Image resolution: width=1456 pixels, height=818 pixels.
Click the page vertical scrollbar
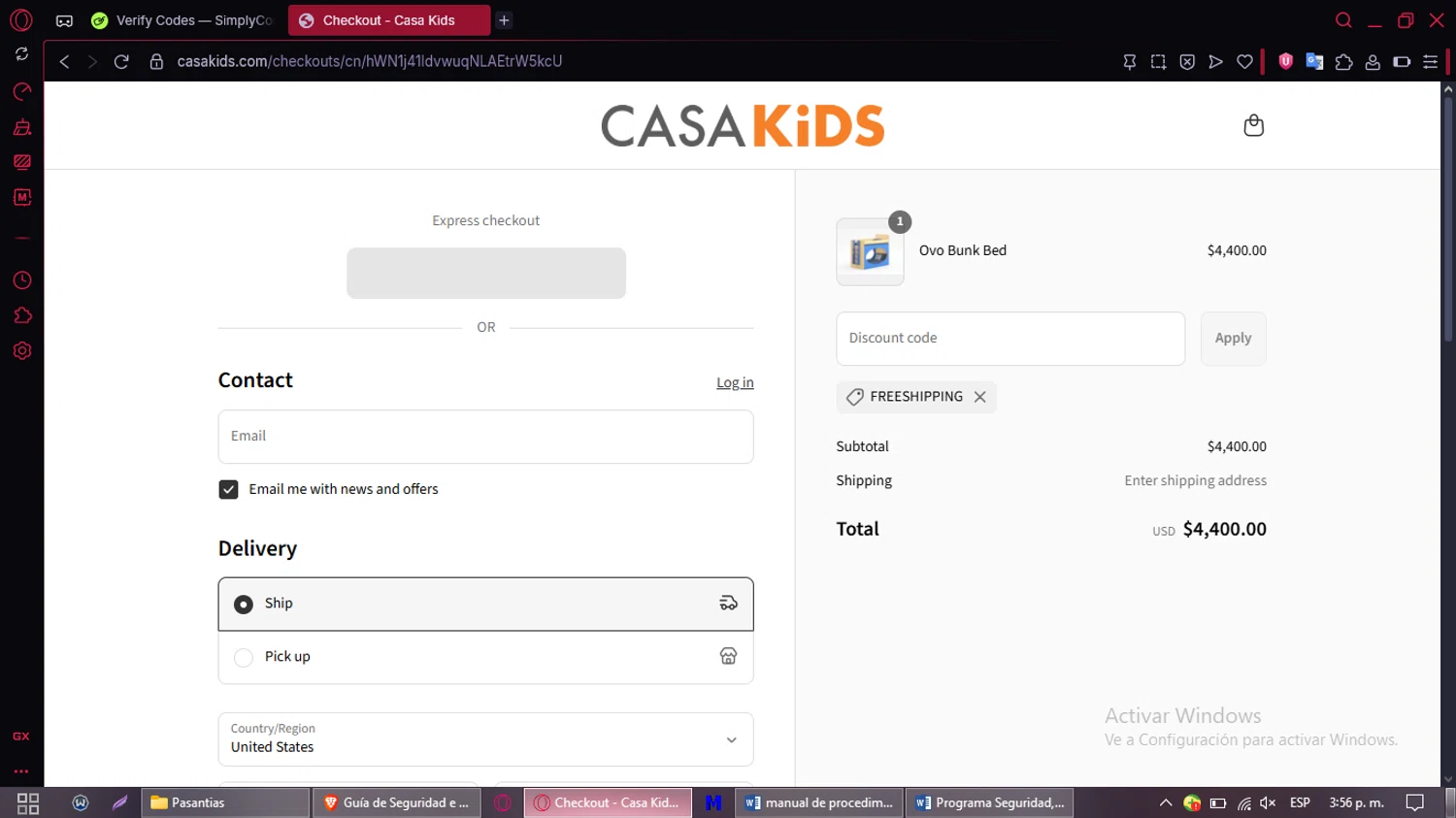(1448, 218)
